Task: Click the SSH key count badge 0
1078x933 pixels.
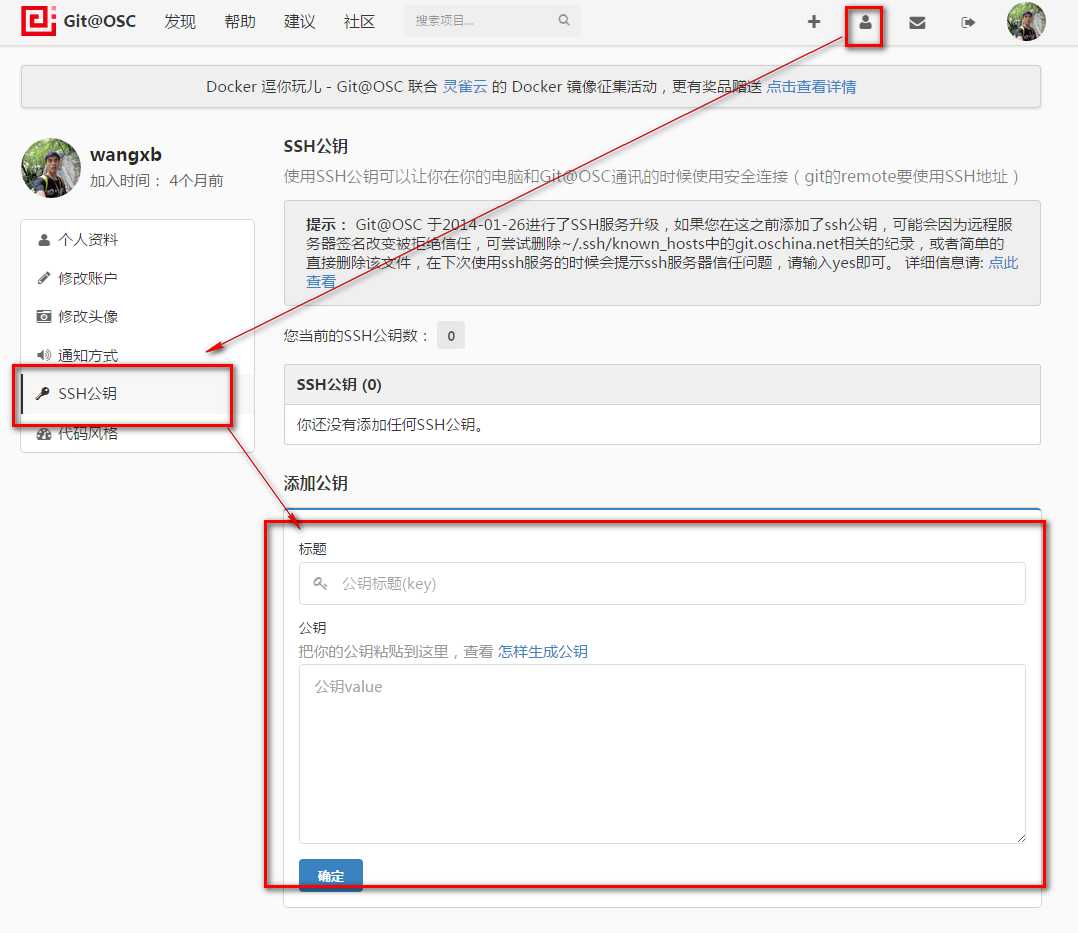Action: pos(451,336)
